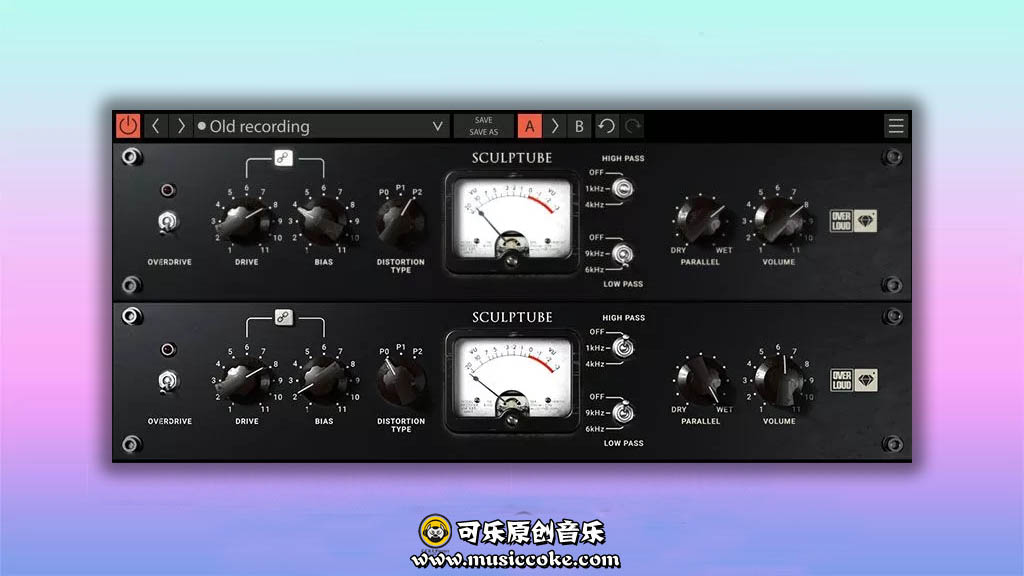
Task: Toggle the bottom unit Drive/Bias link icon
Action: point(283,317)
